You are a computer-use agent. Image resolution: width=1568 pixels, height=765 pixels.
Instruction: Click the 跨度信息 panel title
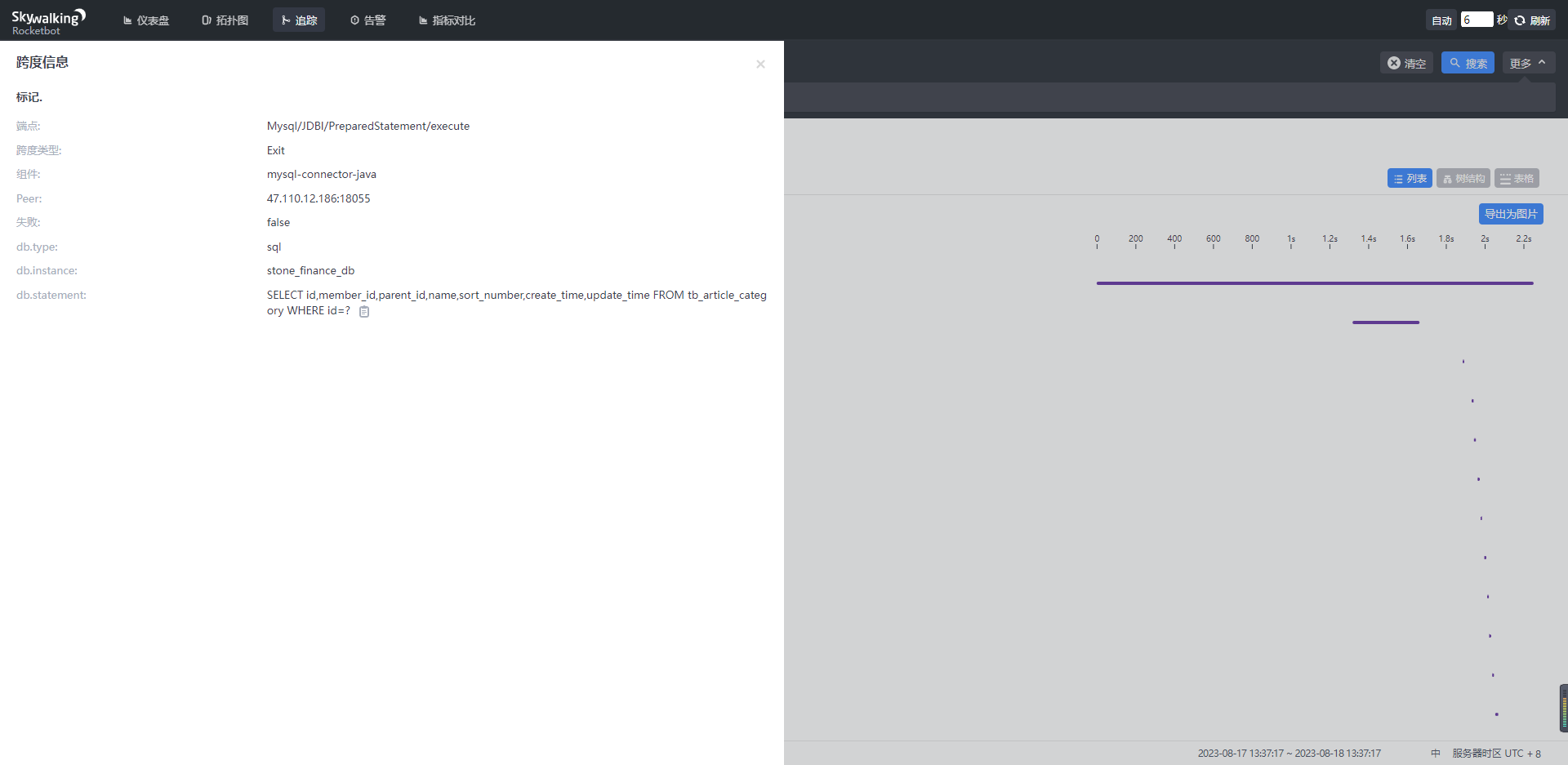pos(42,62)
